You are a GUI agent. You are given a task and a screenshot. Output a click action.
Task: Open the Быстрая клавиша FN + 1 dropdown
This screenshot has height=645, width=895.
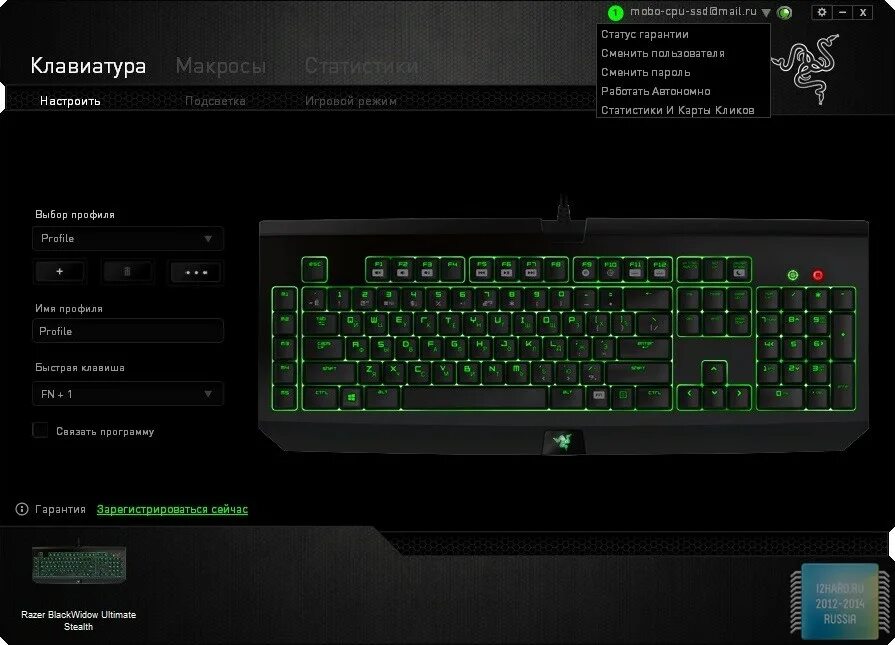click(x=128, y=394)
